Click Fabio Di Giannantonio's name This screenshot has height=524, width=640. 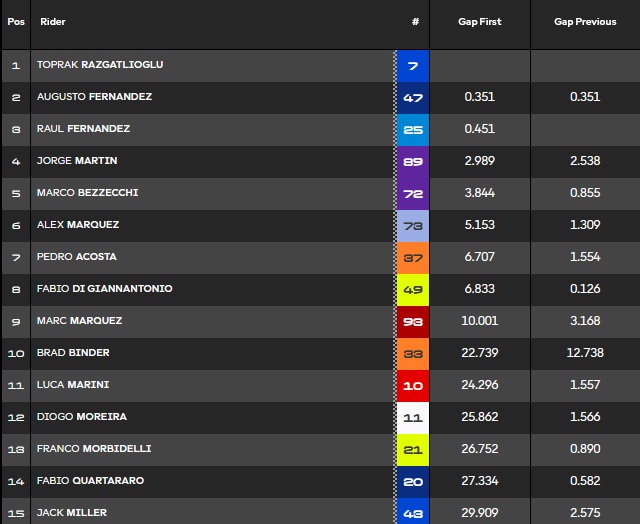point(104,289)
